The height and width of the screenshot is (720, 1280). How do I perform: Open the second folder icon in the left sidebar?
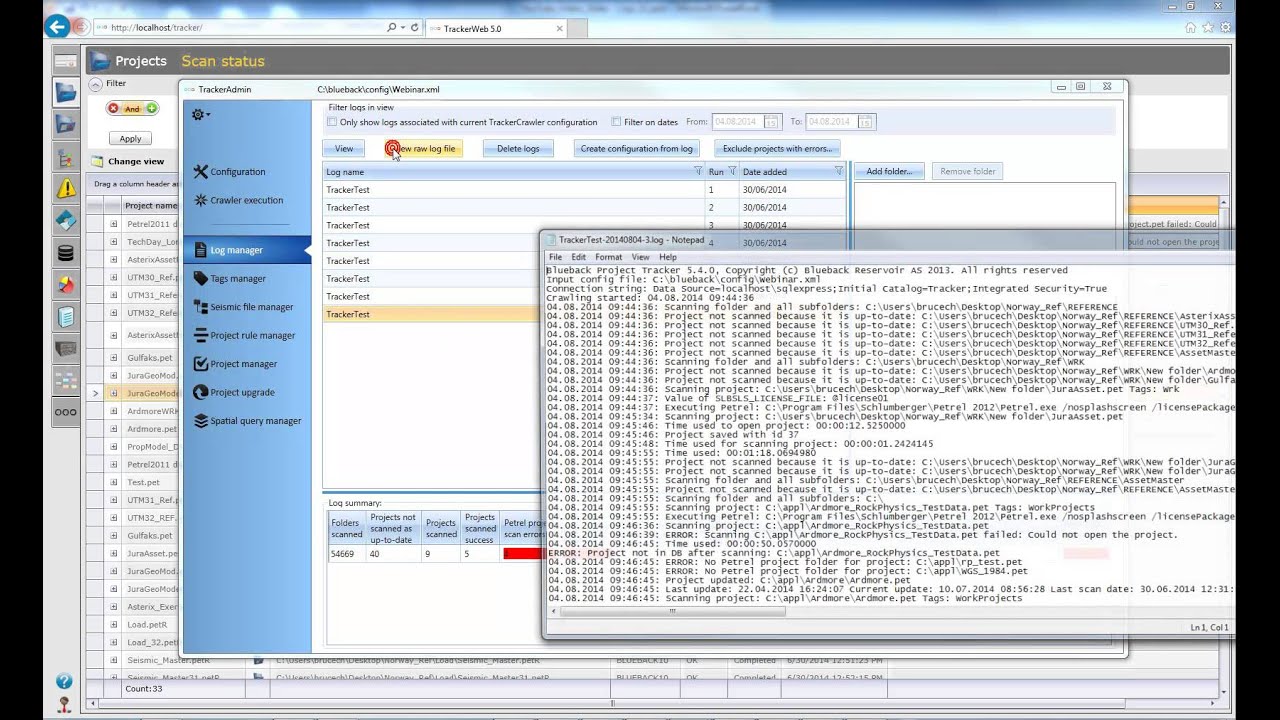pos(66,124)
